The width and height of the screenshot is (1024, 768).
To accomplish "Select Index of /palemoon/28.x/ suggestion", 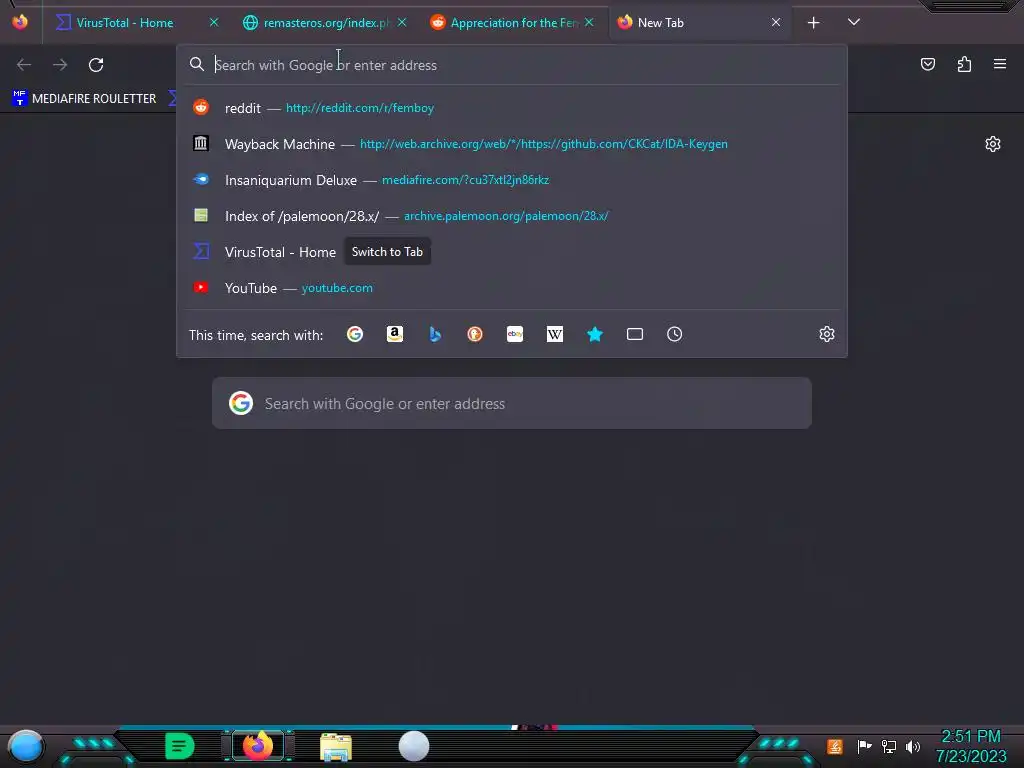I will point(512,216).
